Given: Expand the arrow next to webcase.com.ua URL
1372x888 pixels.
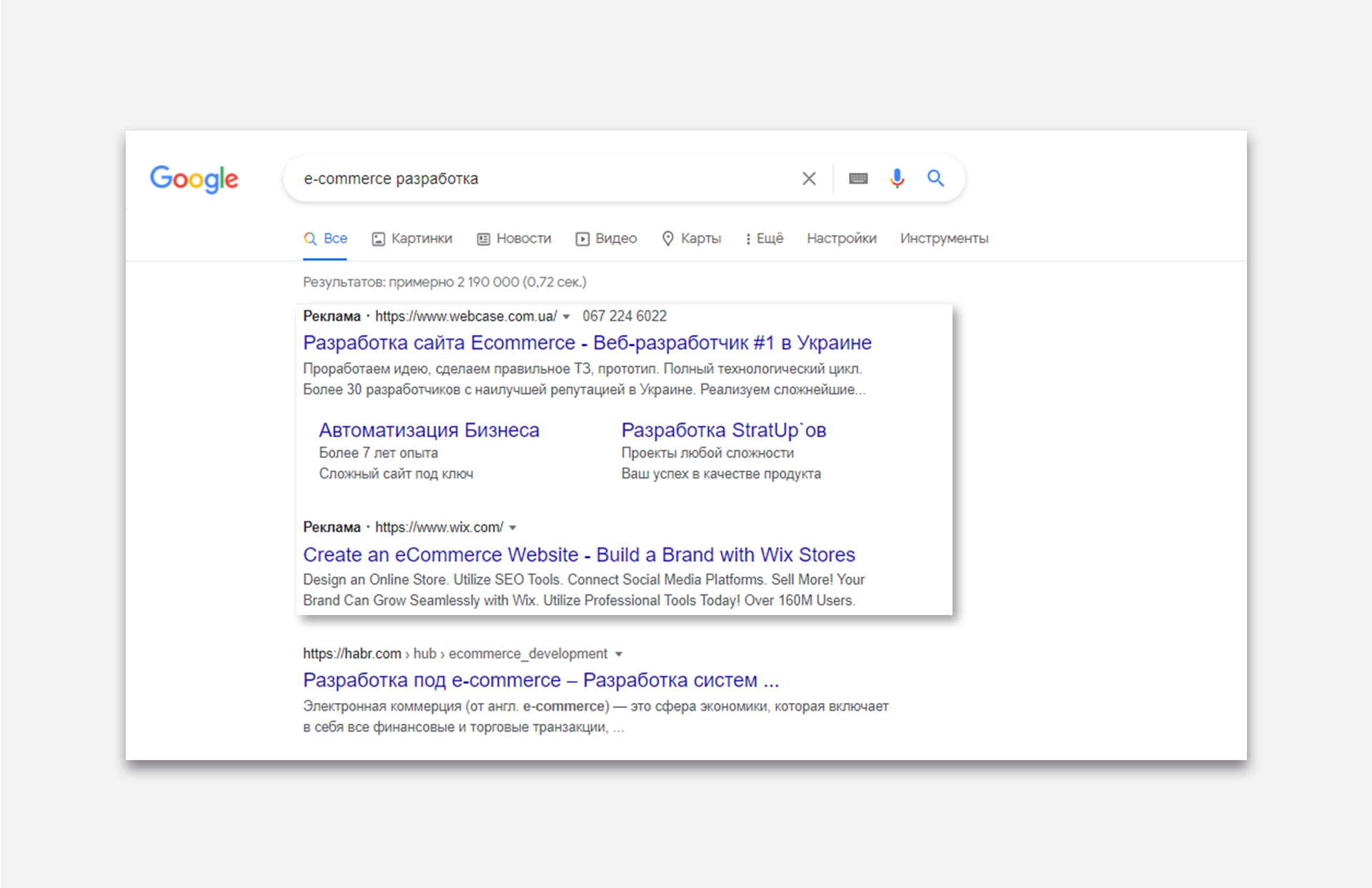Looking at the screenshot, I should [566, 316].
